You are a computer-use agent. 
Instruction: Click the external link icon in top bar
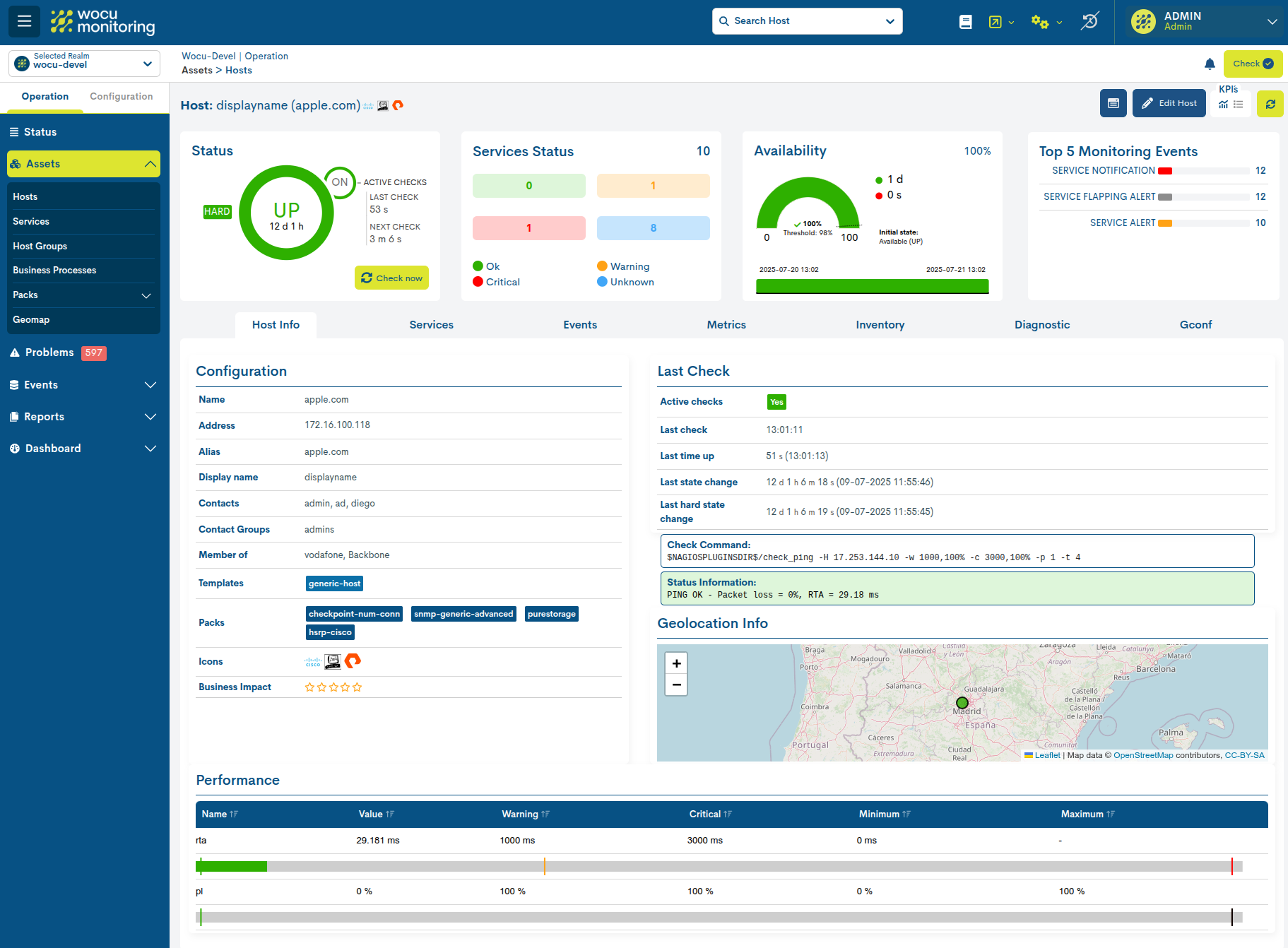996,21
